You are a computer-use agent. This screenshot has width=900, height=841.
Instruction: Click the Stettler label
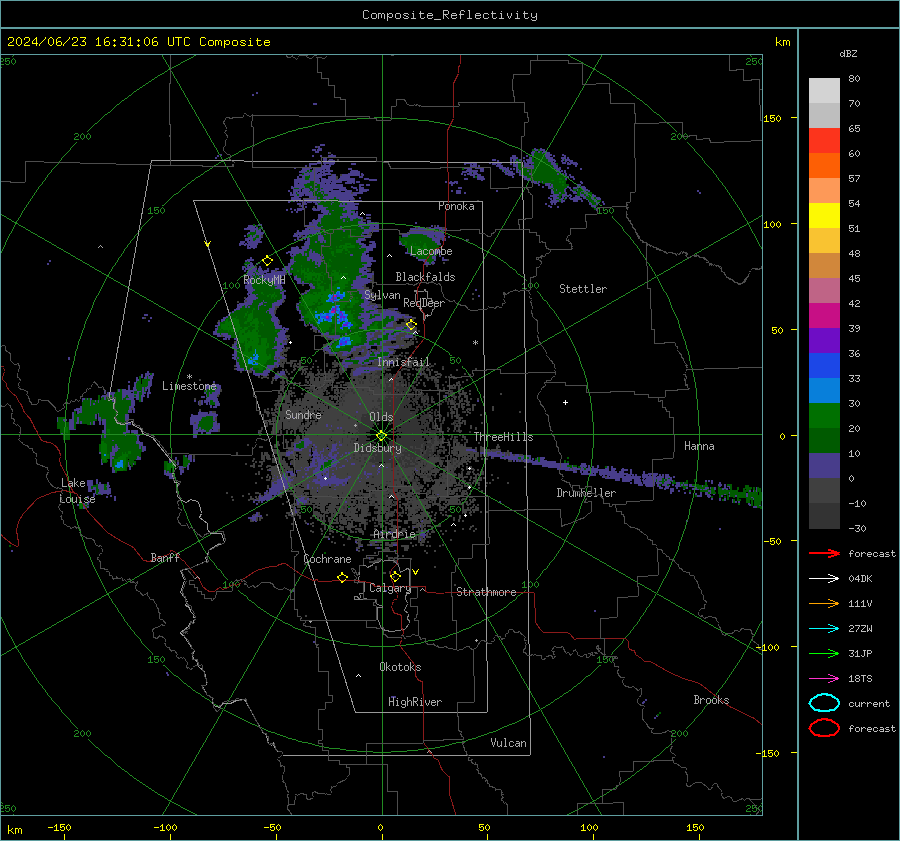tap(583, 289)
